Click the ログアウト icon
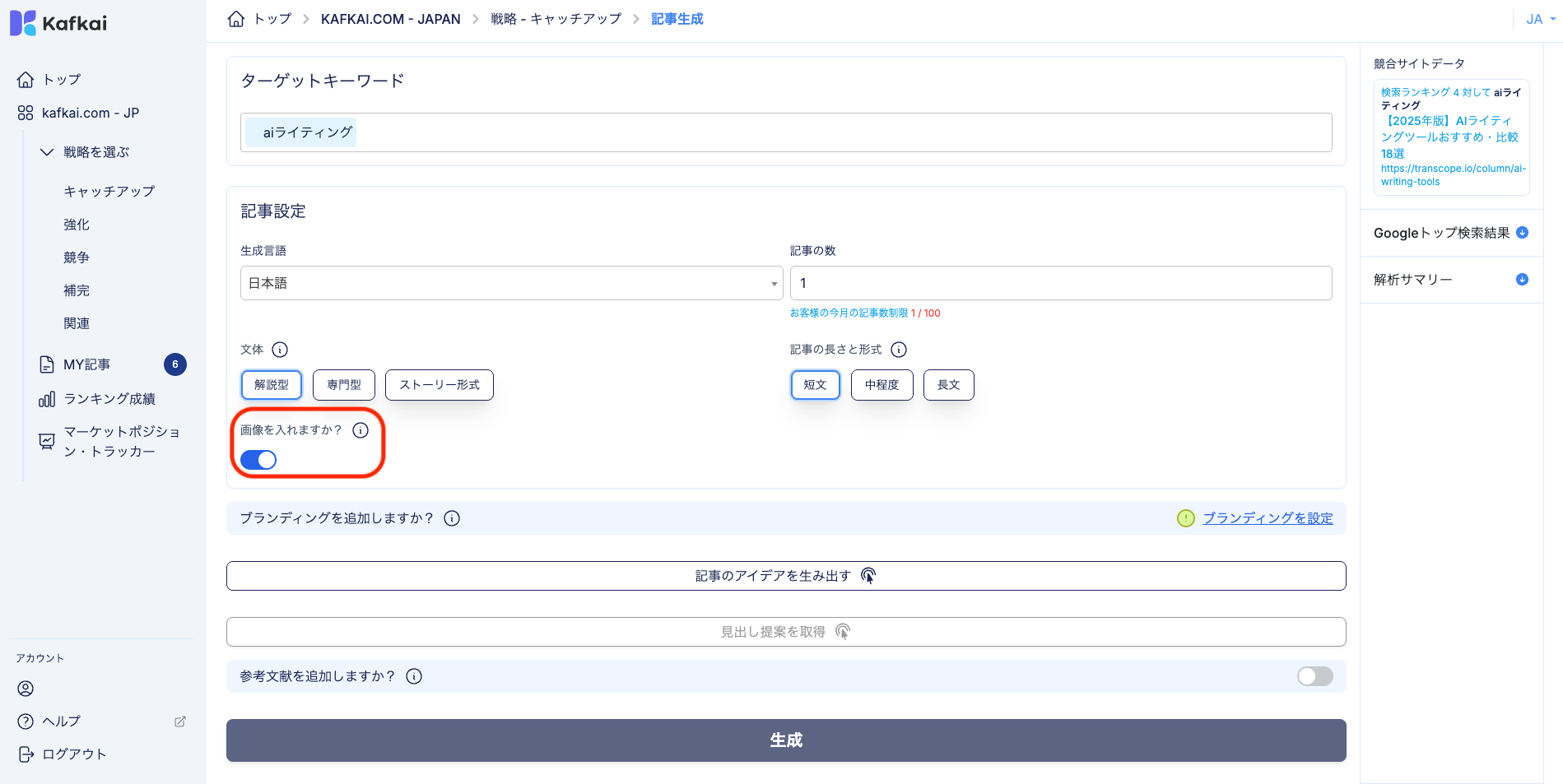Viewport: 1563px width, 784px height. pyautogui.click(x=26, y=754)
